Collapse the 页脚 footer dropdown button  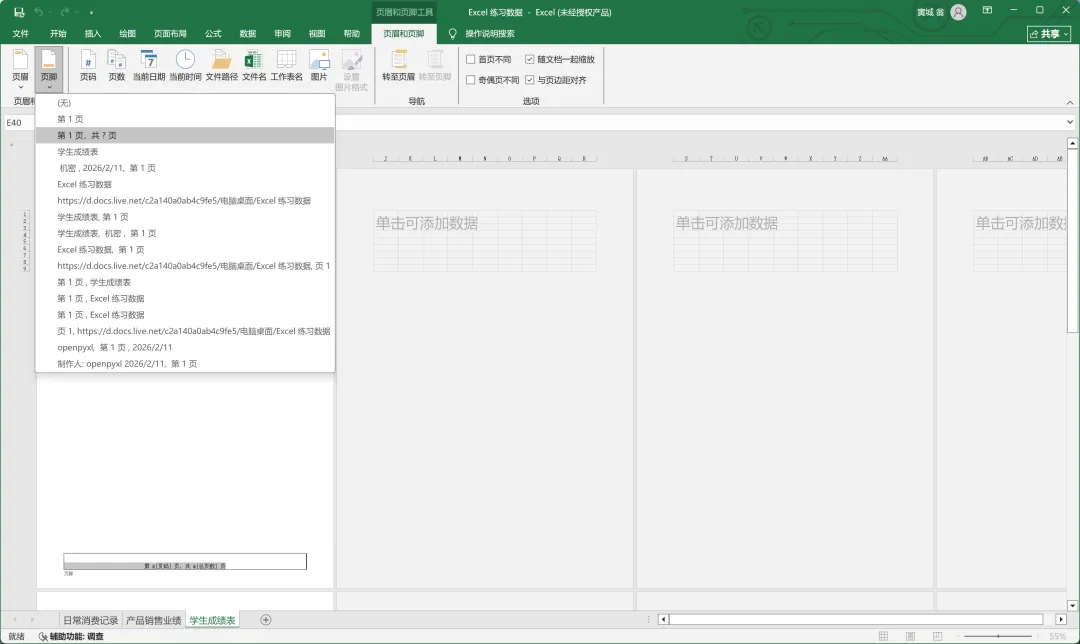point(49,70)
